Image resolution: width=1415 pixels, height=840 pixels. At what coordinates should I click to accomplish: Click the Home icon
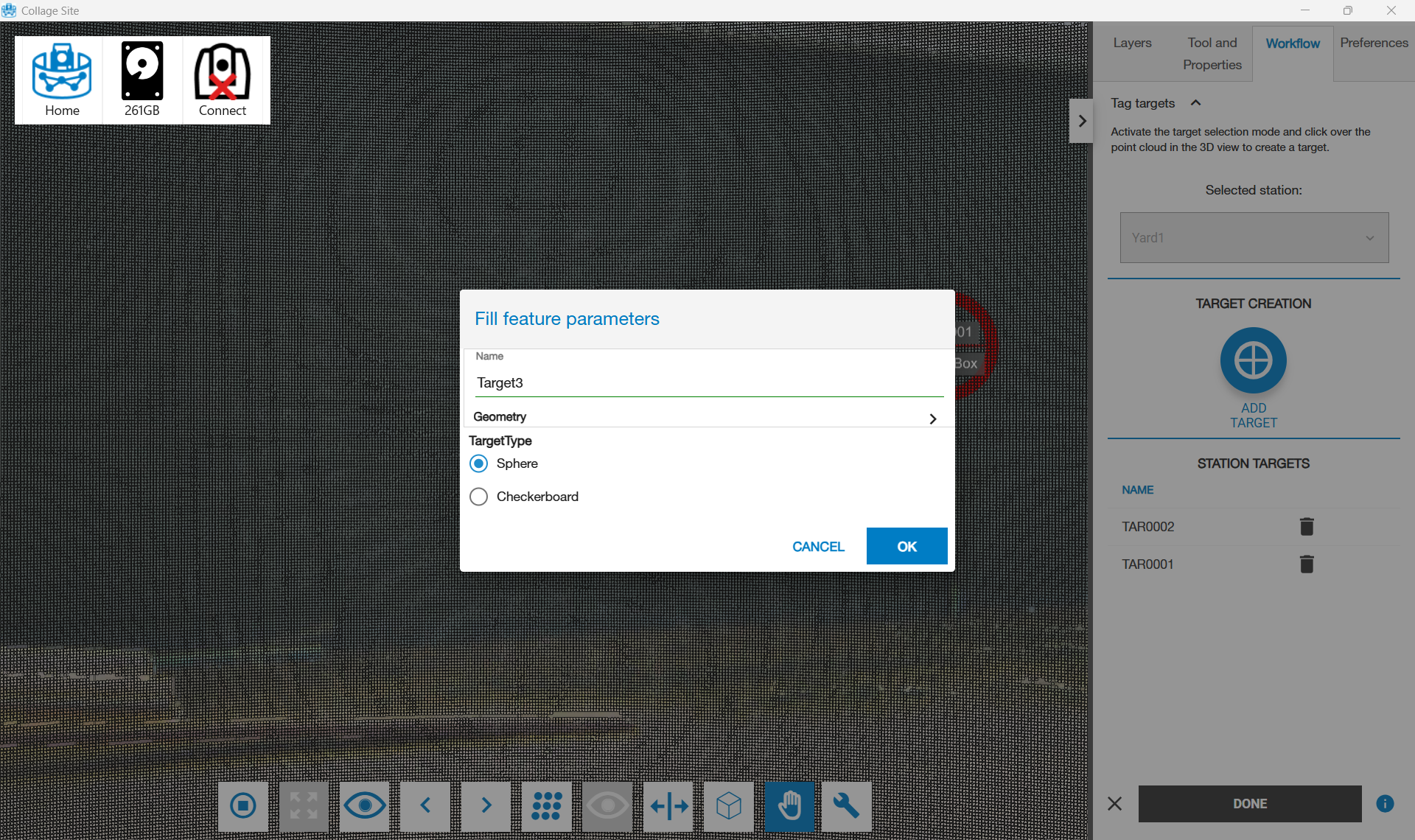pos(62,80)
